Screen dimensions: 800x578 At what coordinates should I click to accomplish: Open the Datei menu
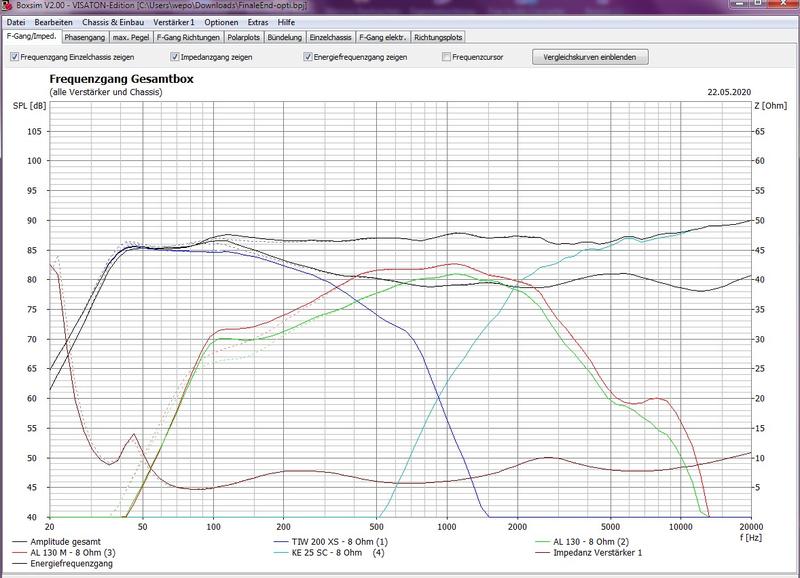point(16,21)
